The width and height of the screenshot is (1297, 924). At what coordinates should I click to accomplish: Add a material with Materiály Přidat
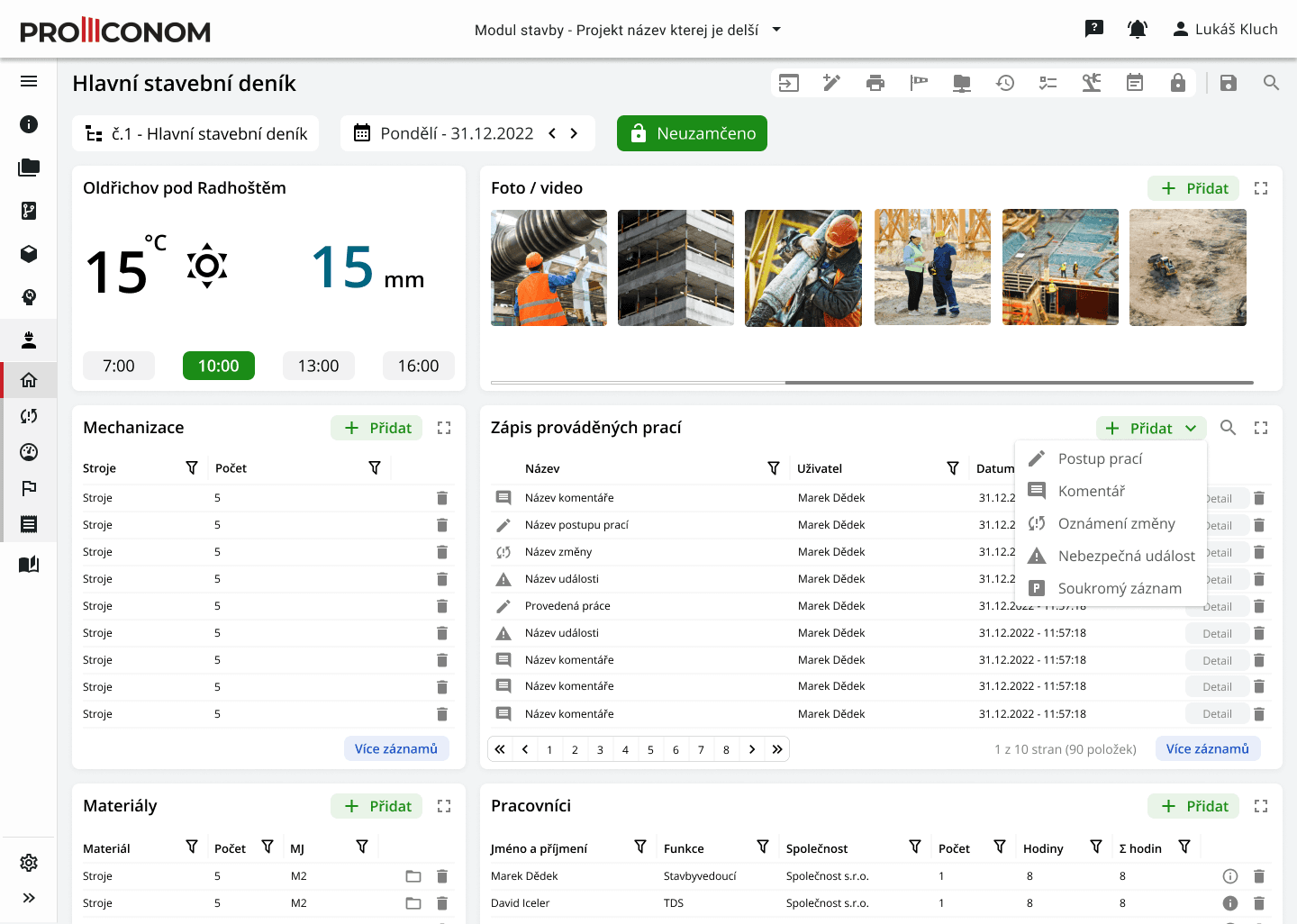(376, 806)
